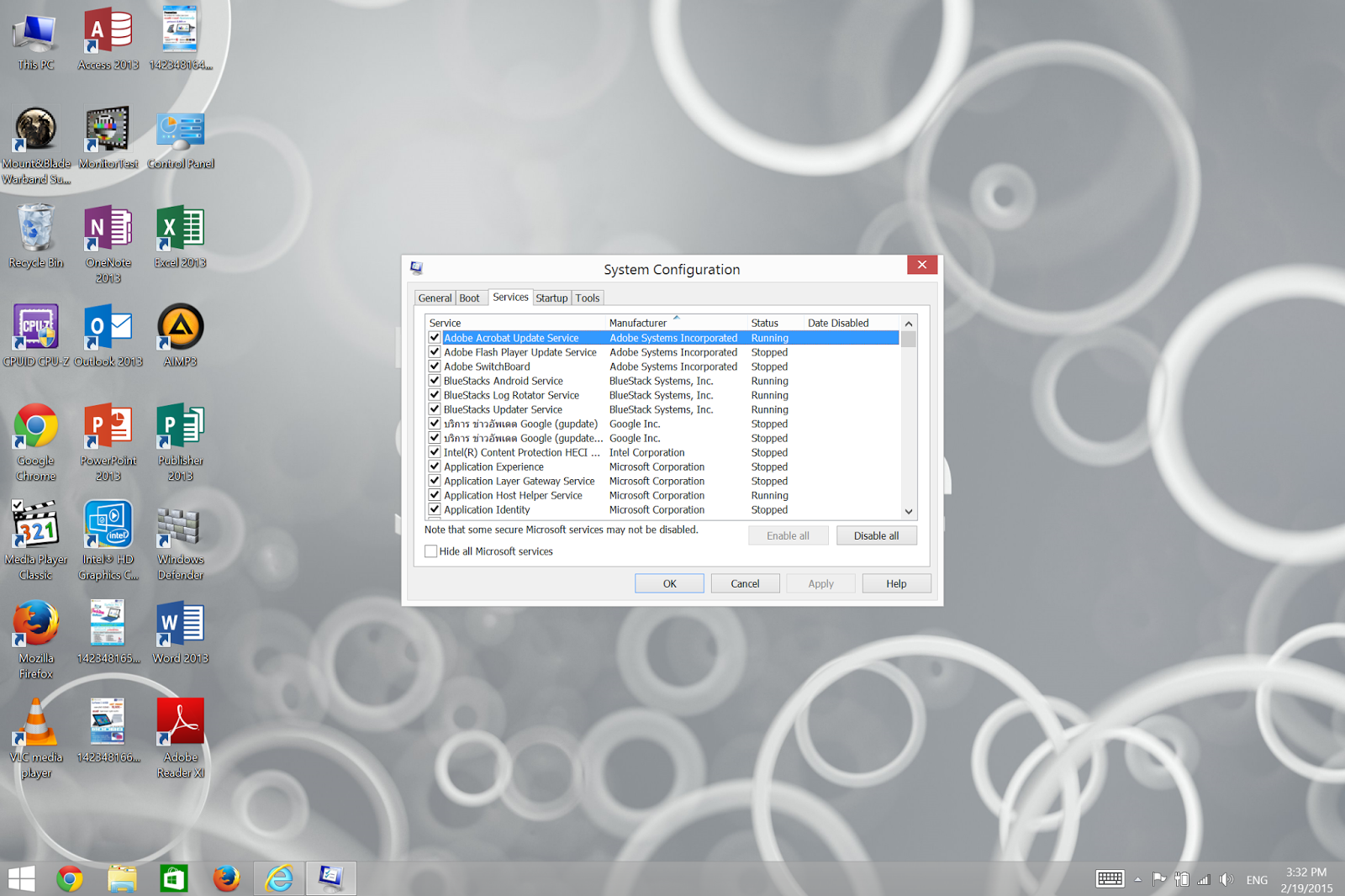Launch Access 2013 from the desktop
This screenshot has height=896, width=1345.
coord(108,40)
